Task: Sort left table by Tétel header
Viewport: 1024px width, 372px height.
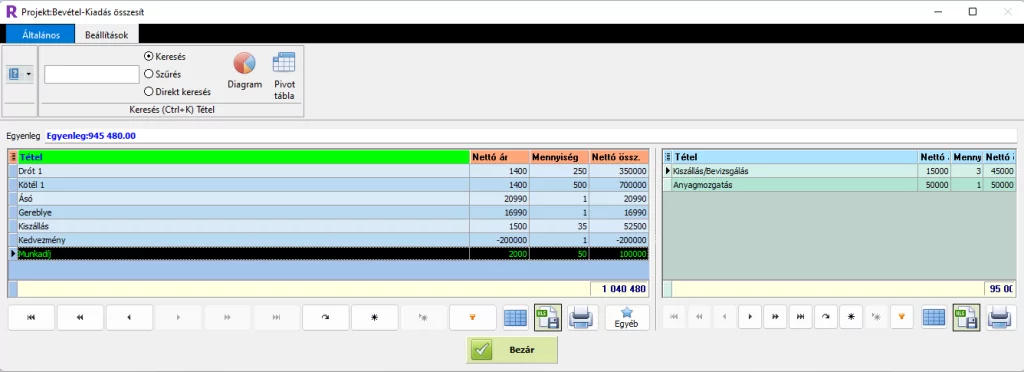Action: coord(244,157)
